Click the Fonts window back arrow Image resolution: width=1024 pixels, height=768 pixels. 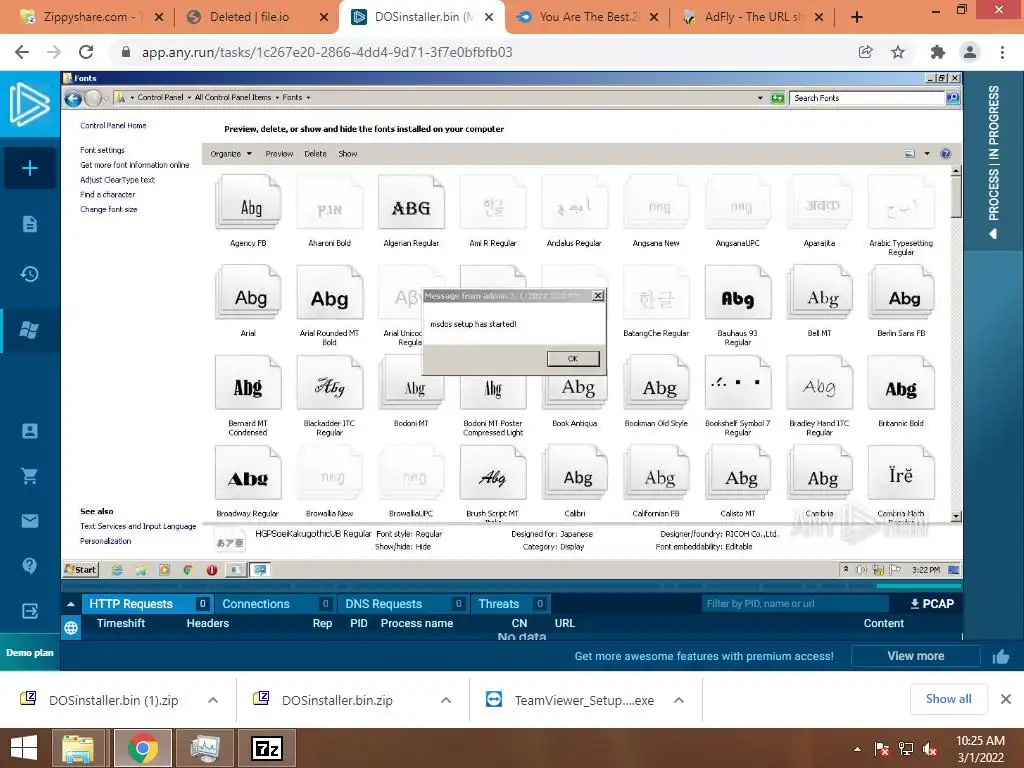pos(73,98)
